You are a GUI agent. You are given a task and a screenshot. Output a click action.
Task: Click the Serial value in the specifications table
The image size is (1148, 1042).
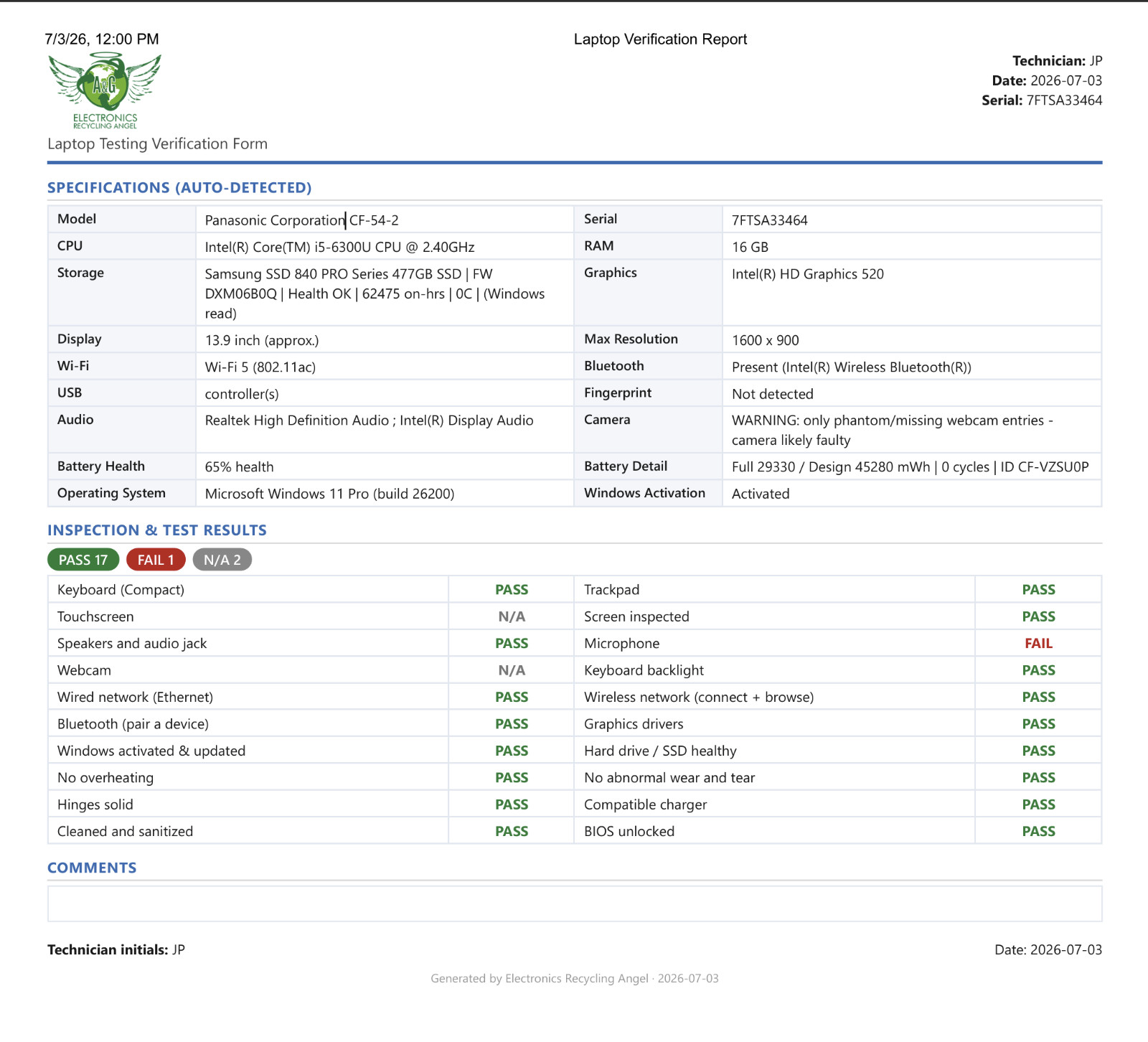(769, 220)
